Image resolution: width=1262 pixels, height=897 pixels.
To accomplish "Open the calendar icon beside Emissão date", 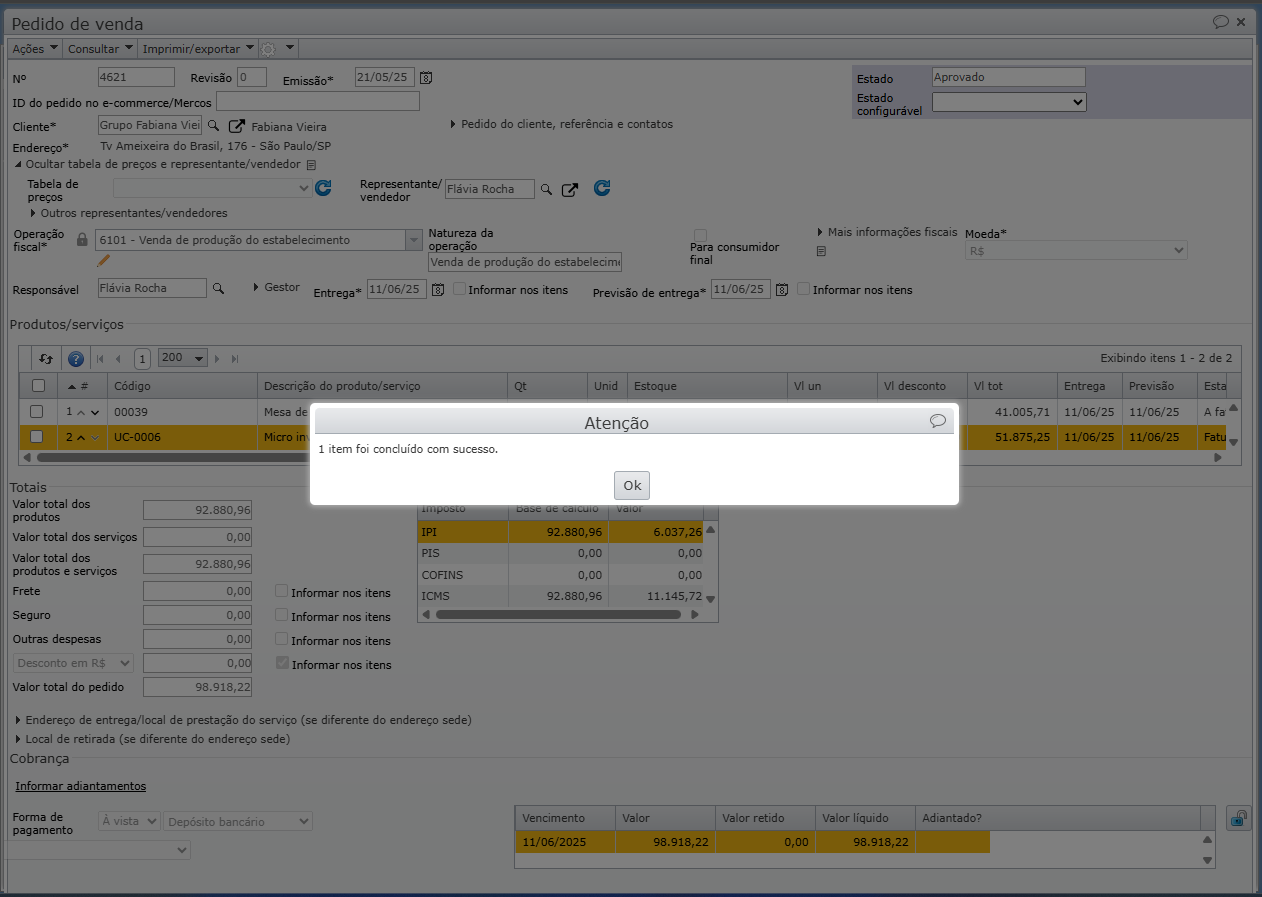I will (426, 77).
